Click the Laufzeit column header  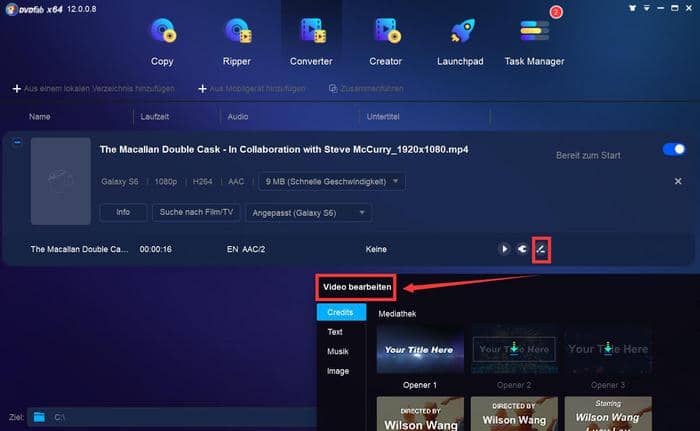pyautogui.click(x=154, y=117)
